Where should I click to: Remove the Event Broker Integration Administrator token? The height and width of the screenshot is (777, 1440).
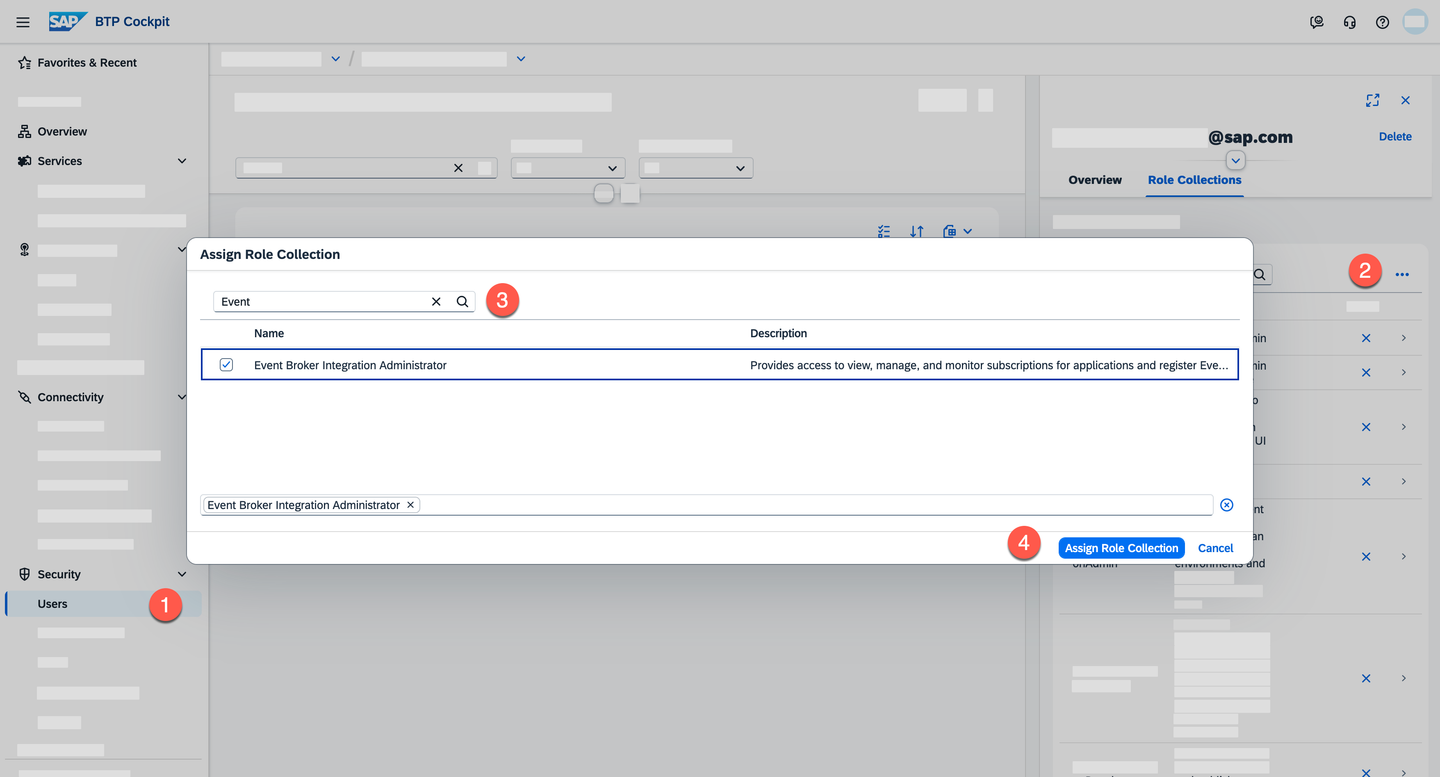410,505
